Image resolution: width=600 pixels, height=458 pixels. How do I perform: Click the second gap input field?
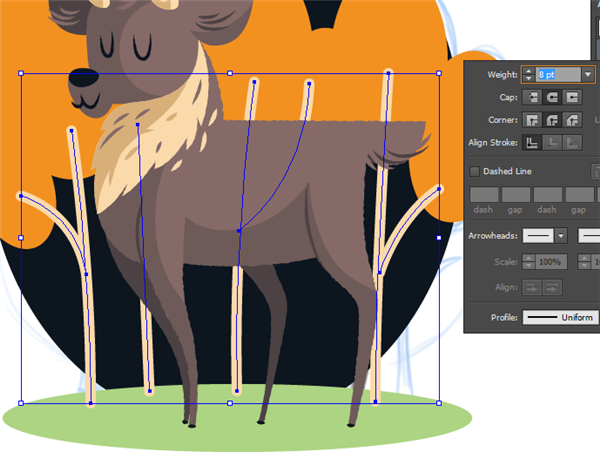[x=579, y=195]
